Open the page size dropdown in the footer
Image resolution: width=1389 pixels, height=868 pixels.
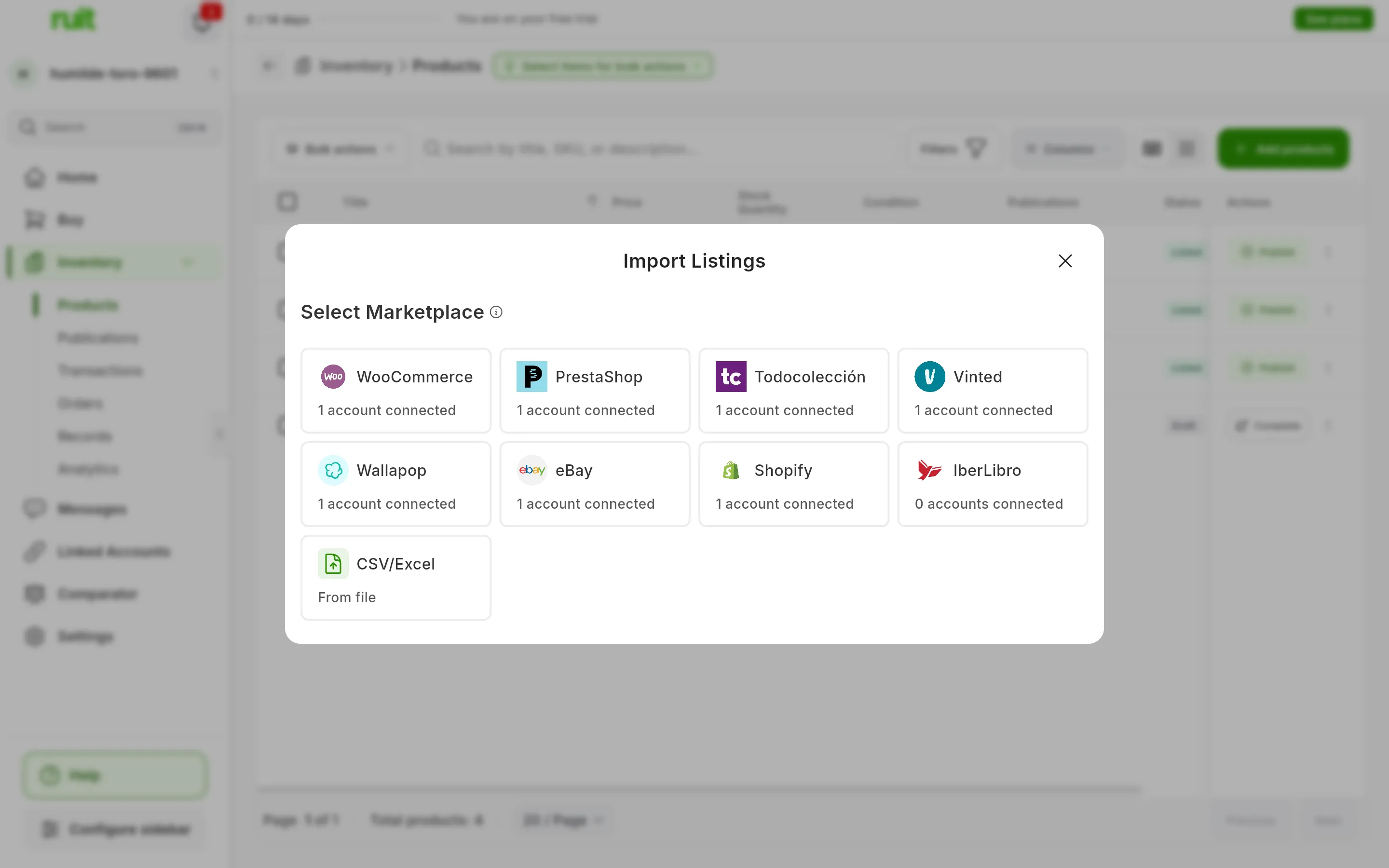(564, 820)
